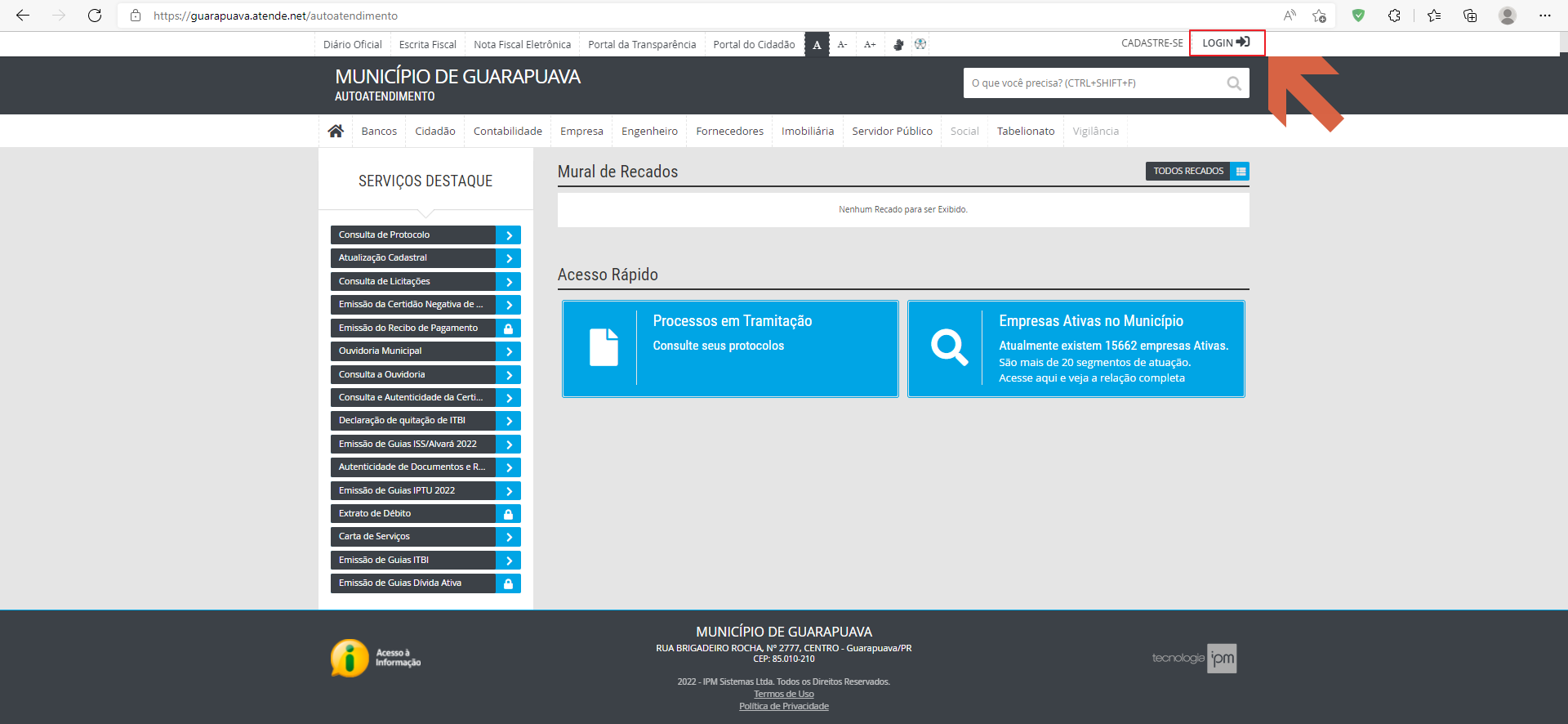Click the grid icon beside Todos Recados

tap(1241, 171)
